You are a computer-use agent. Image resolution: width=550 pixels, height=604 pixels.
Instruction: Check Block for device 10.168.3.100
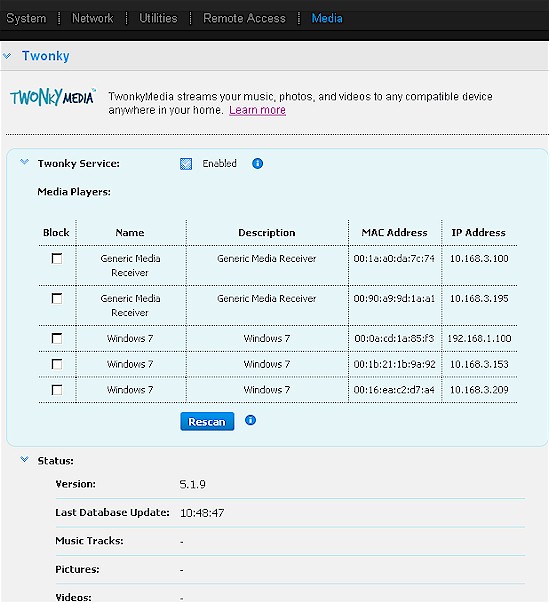tap(57, 258)
